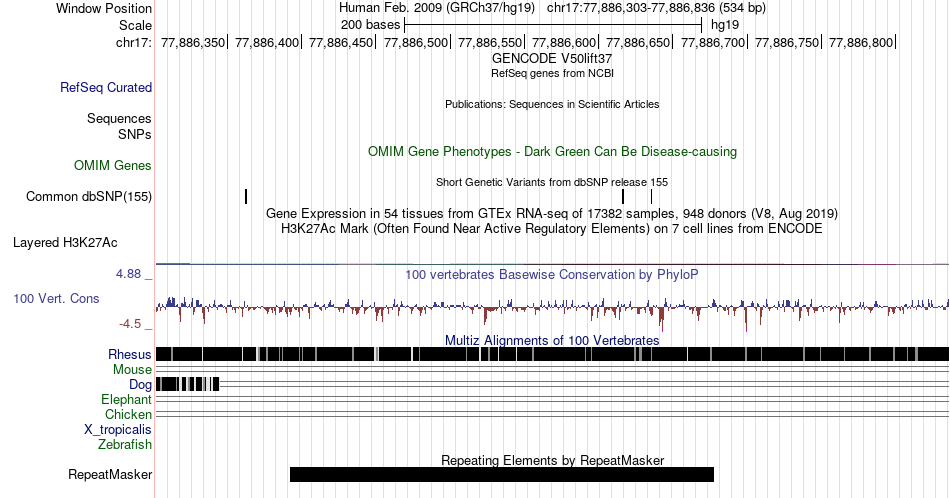Click the 'RefSeq genes from NCBI' title

552,73
